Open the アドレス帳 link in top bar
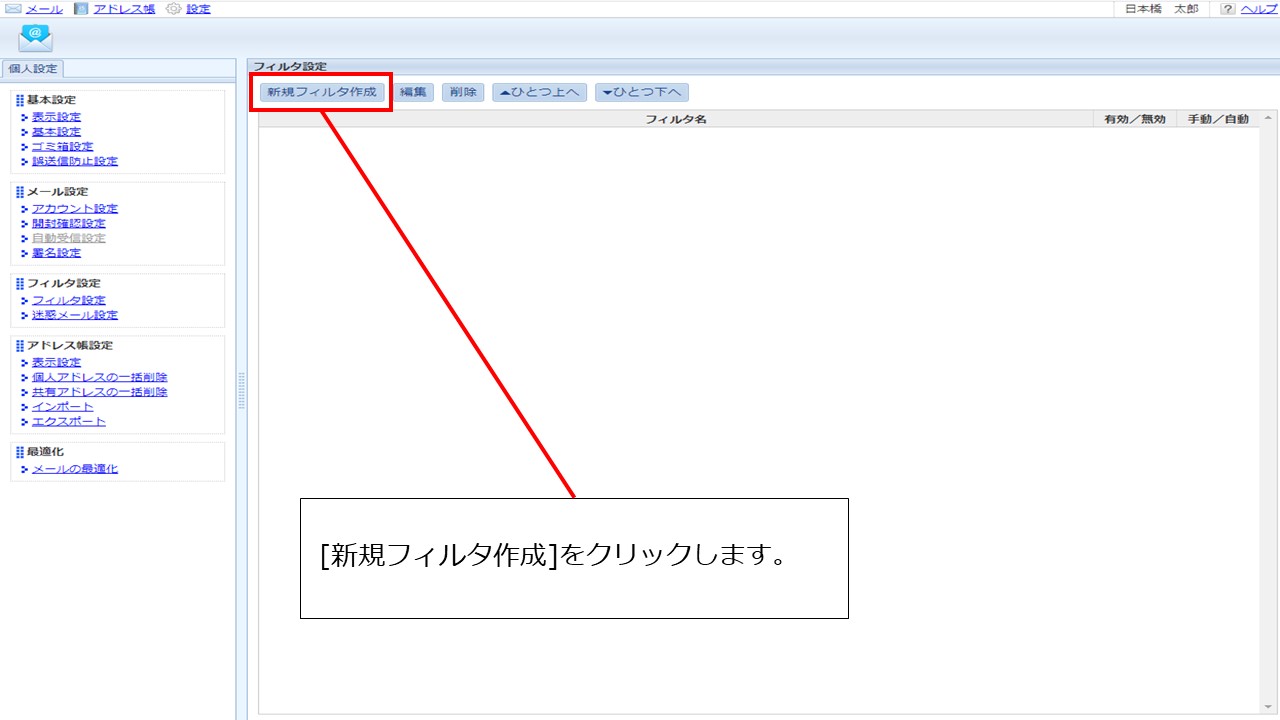The height and width of the screenshot is (720, 1280). 124,9
